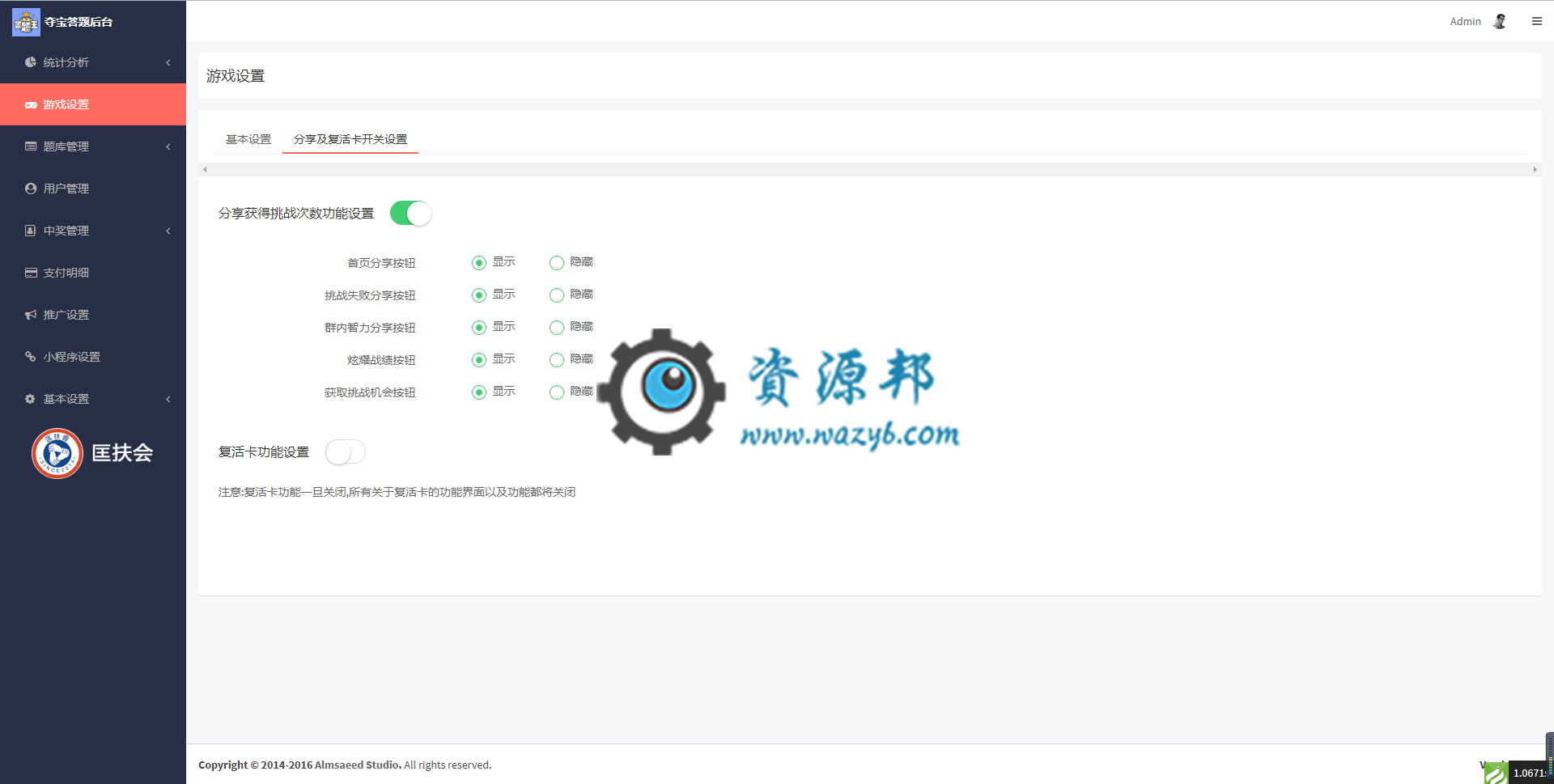1554x784 pixels.
Task: Expand 统计分析 submenu chevron
Action: point(168,62)
